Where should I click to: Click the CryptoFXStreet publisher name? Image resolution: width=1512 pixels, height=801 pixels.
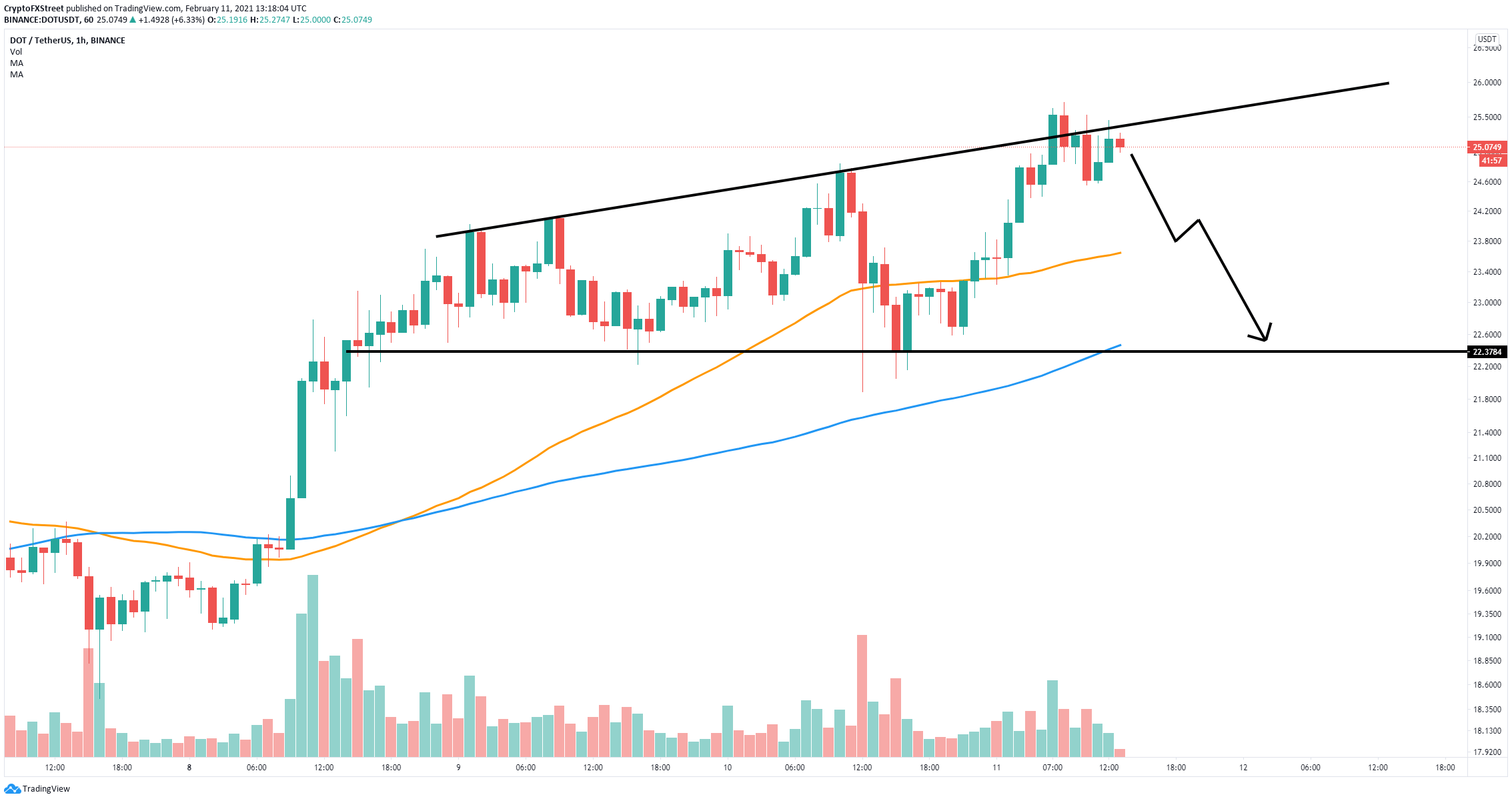(x=34, y=9)
